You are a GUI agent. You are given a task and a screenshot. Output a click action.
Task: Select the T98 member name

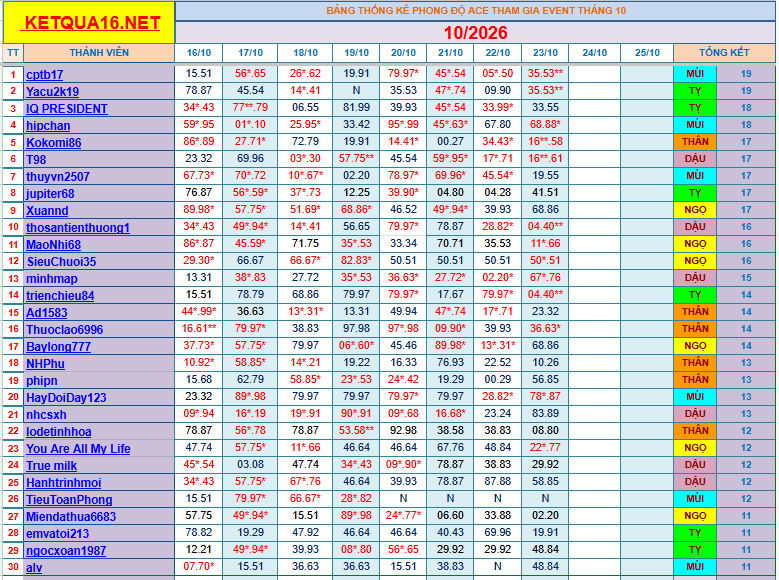tap(36, 160)
